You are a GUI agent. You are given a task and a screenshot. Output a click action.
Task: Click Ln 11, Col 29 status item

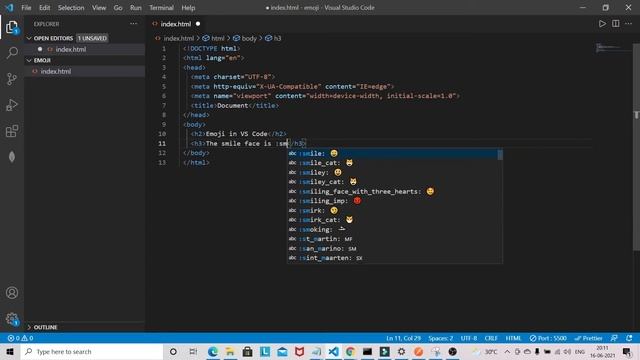coord(403,338)
